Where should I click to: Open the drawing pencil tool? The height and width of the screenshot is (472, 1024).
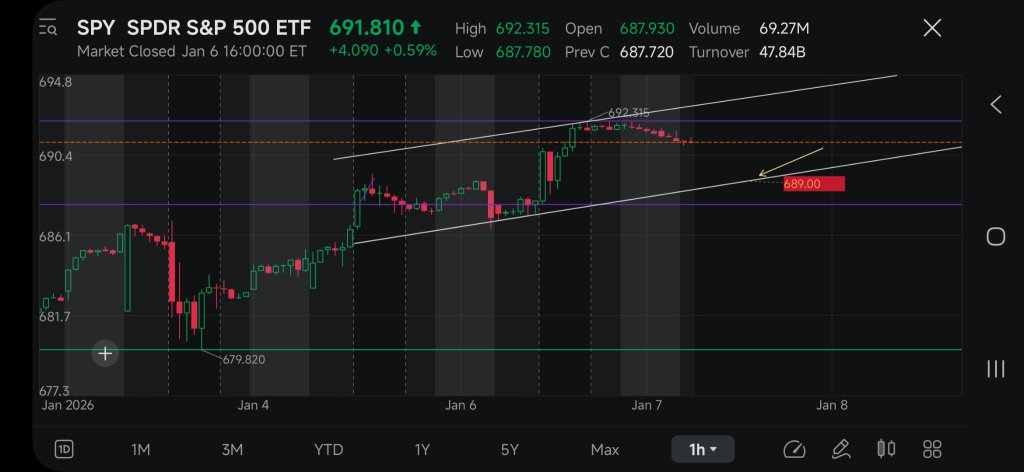(x=840, y=449)
